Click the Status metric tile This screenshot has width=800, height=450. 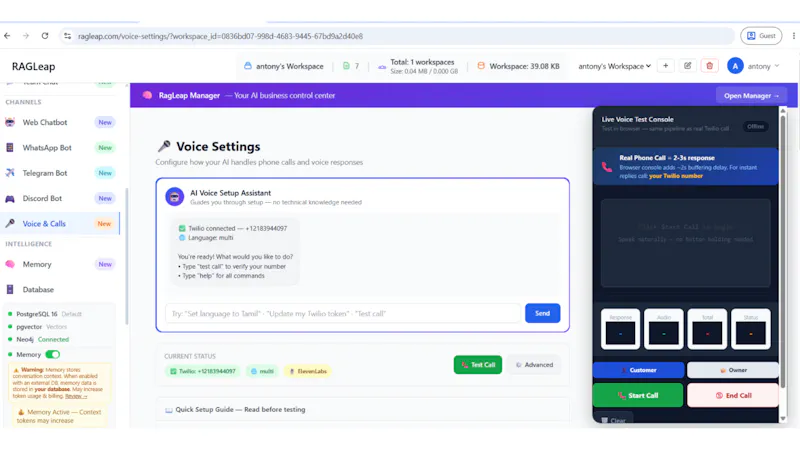[751, 329]
